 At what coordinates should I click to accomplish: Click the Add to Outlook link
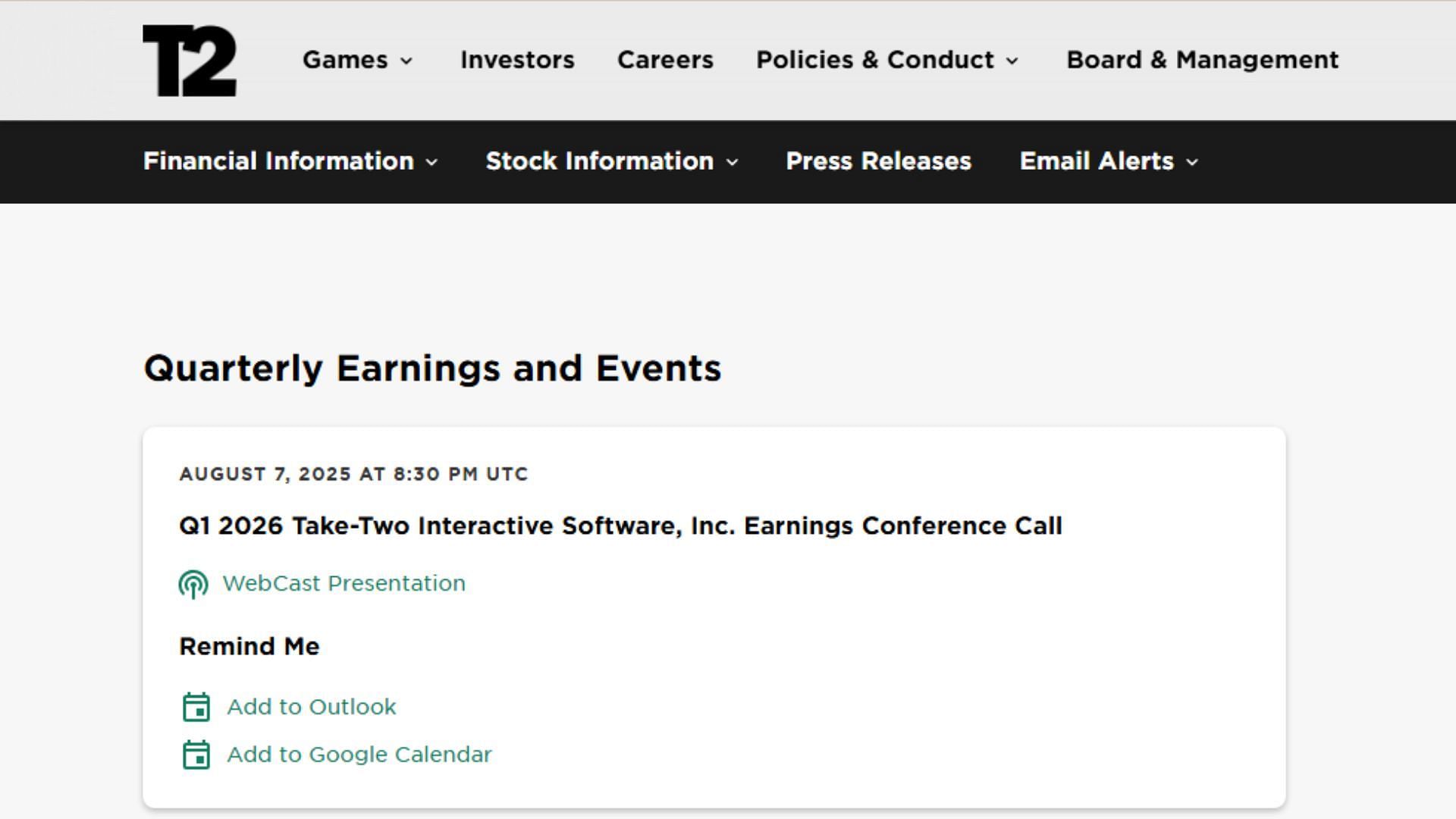(x=312, y=707)
